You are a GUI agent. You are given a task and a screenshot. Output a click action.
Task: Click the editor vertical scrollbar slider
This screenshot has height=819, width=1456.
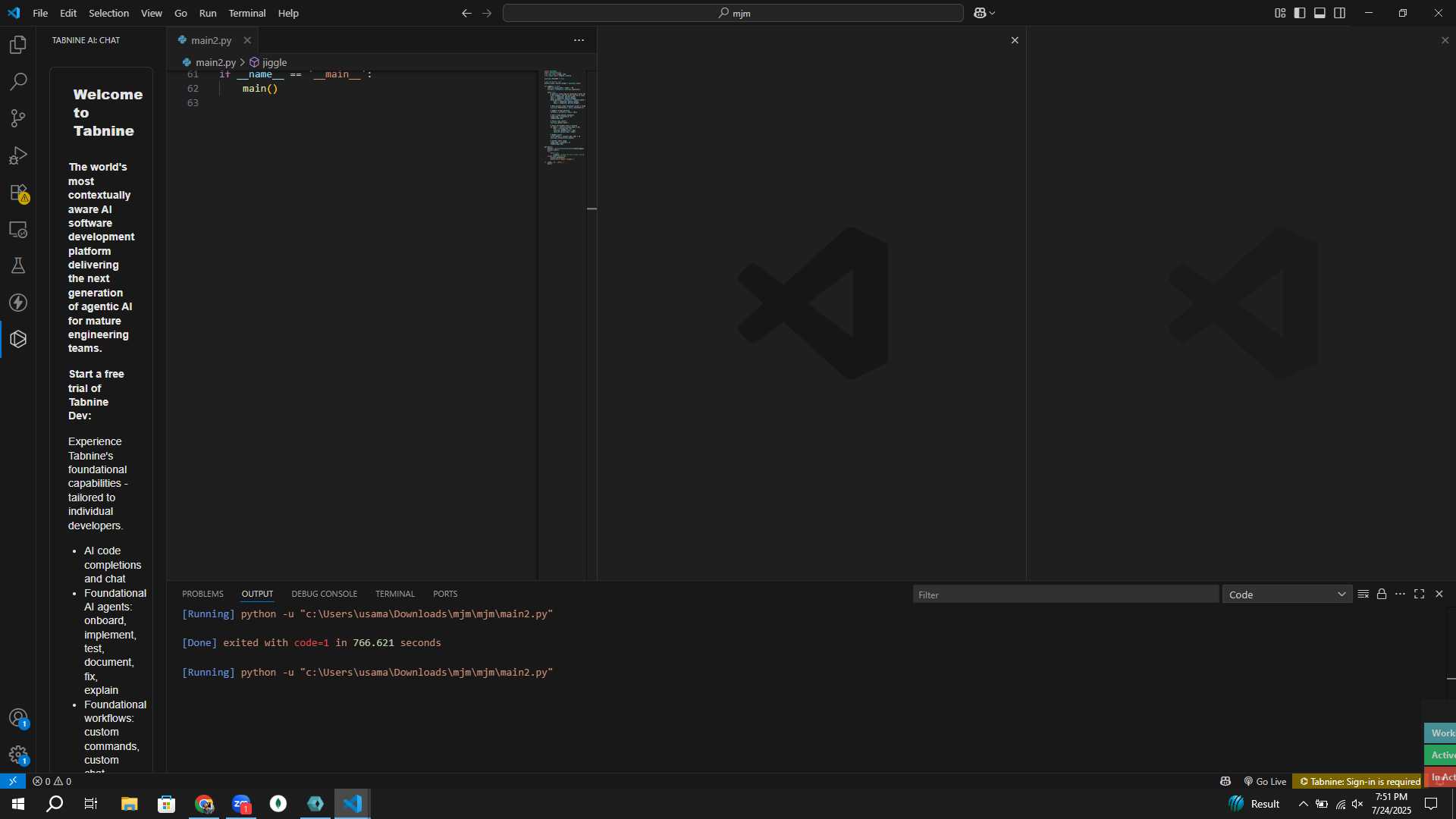coord(591,209)
